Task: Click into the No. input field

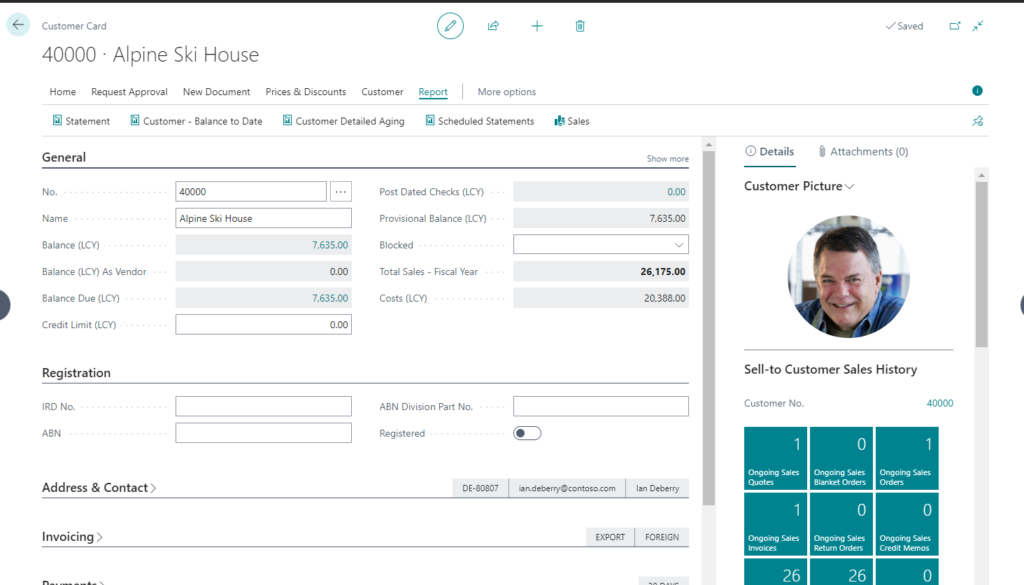Action: [x=251, y=191]
